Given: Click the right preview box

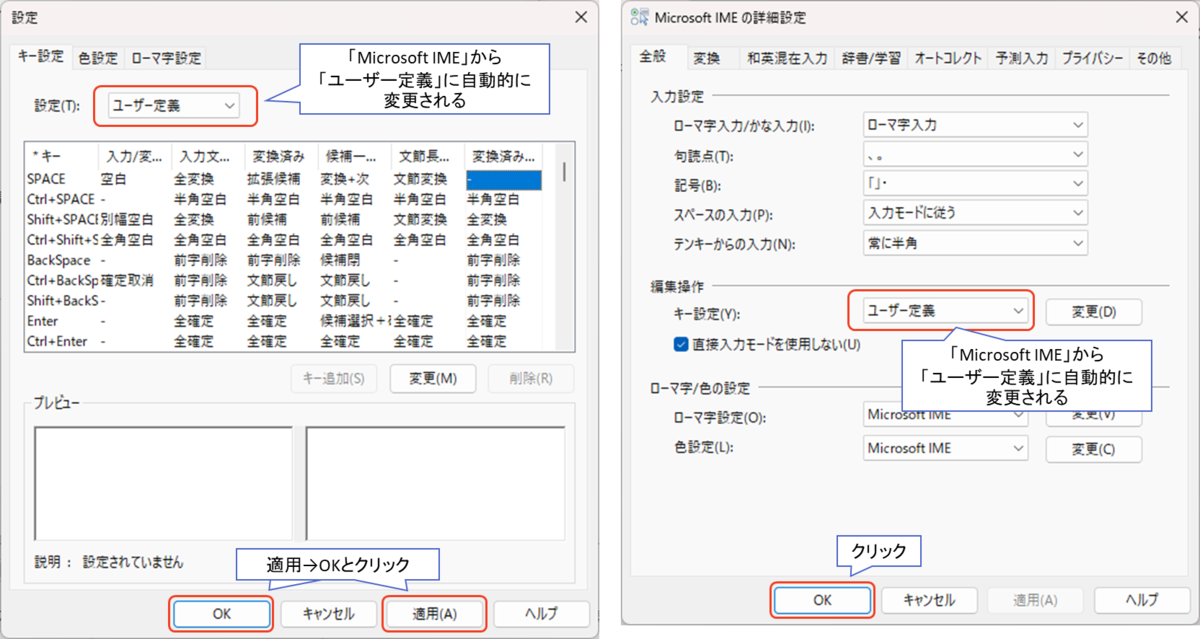Looking at the screenshot, I should 435,485.
